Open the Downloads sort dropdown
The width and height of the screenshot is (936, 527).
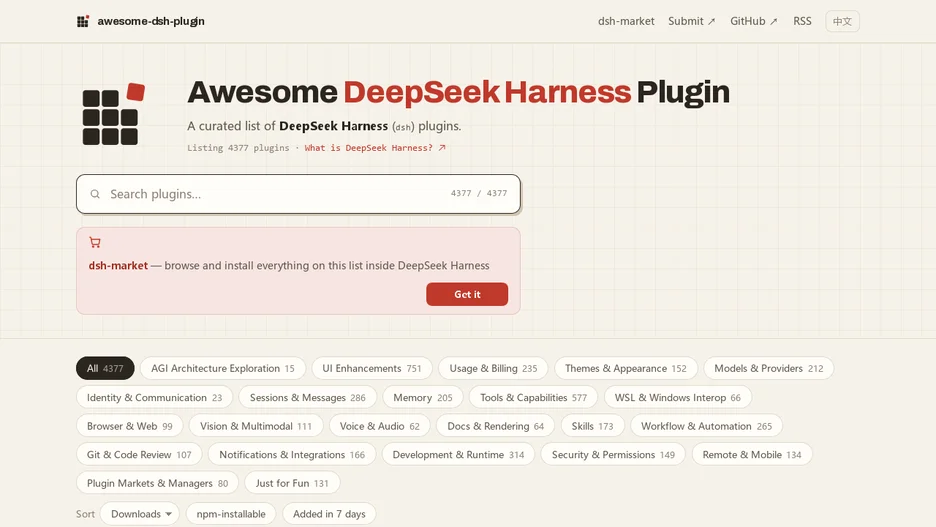(x=140, y=514)
